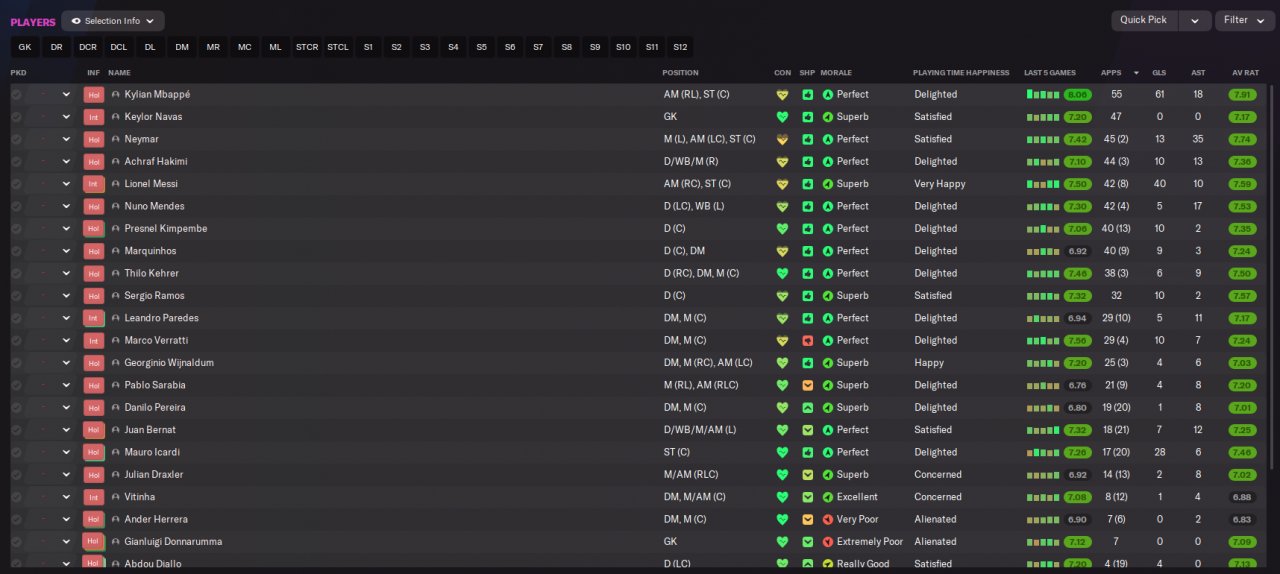Click Lionel Messi's Int info badge
Viewport: 1280px width, 574px height.
coord(93,184)
